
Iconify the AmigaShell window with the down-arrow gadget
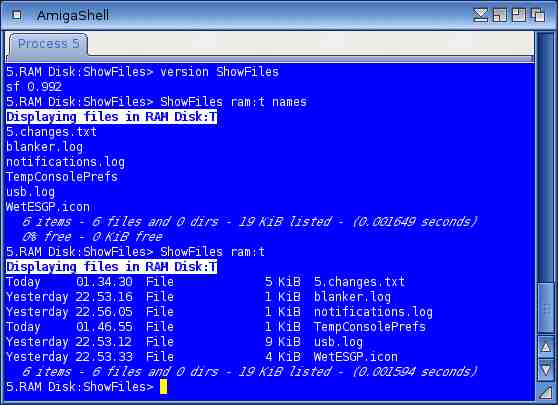(480, 15)
